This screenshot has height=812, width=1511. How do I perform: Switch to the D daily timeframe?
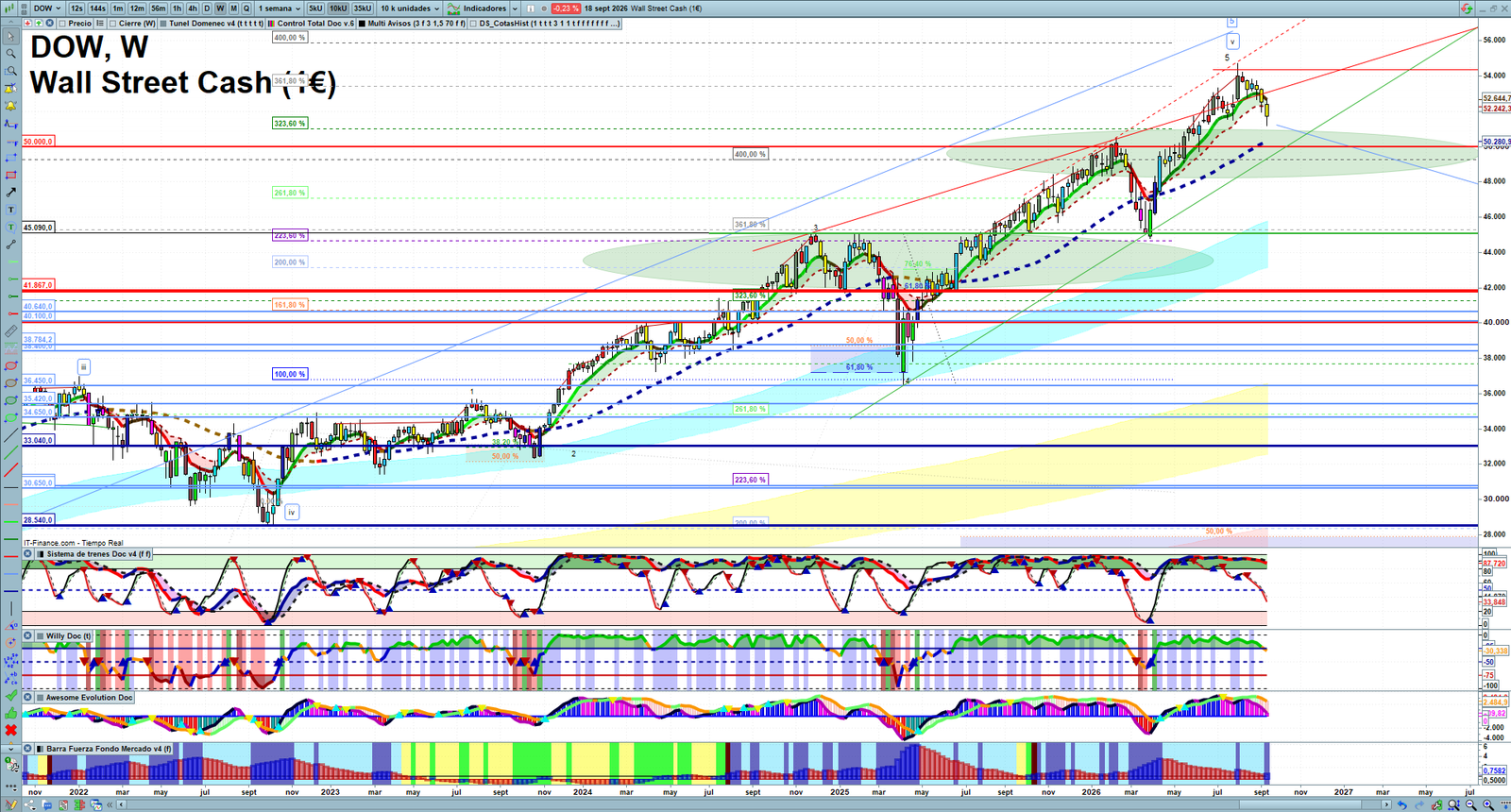(x=207, y=8)
